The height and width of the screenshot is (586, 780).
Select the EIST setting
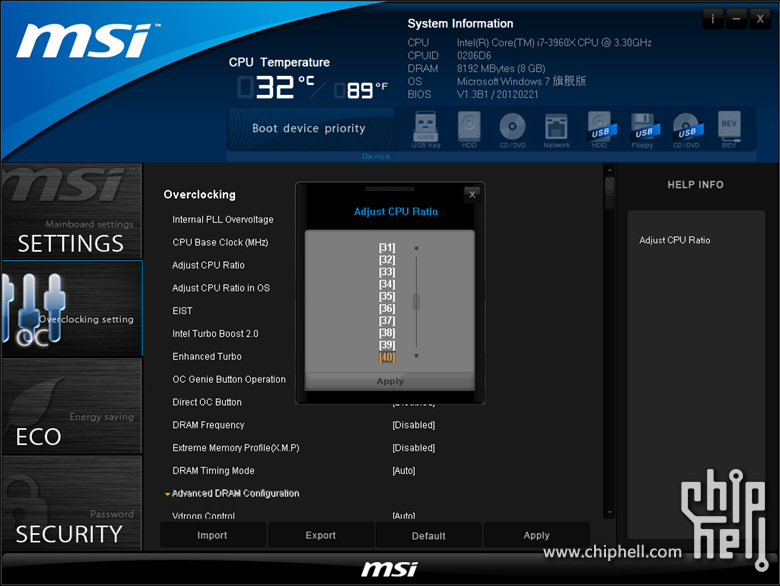[182, 311]
